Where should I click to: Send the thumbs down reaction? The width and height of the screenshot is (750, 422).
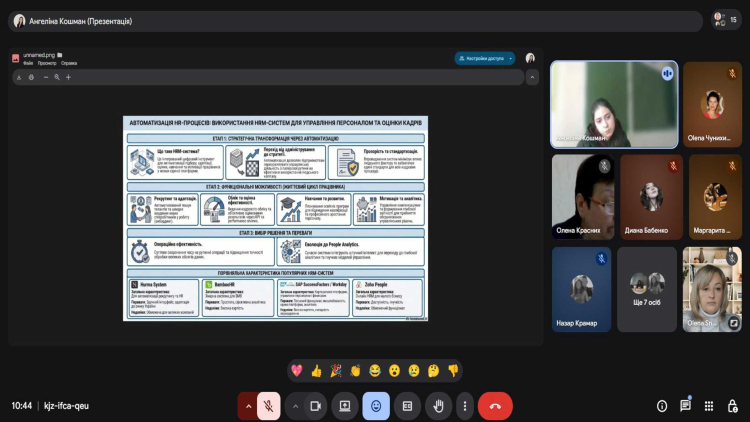point(452,370)
